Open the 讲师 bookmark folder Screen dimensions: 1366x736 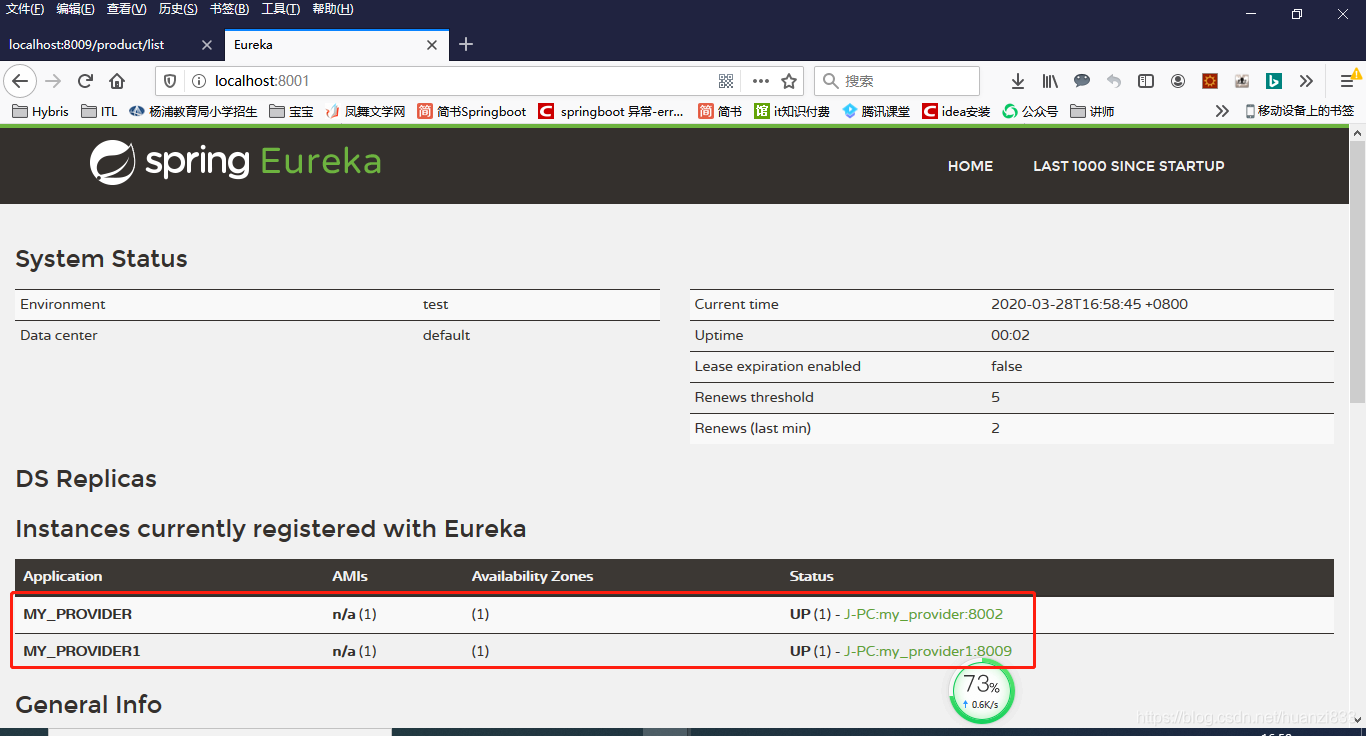pos(1092,111)
